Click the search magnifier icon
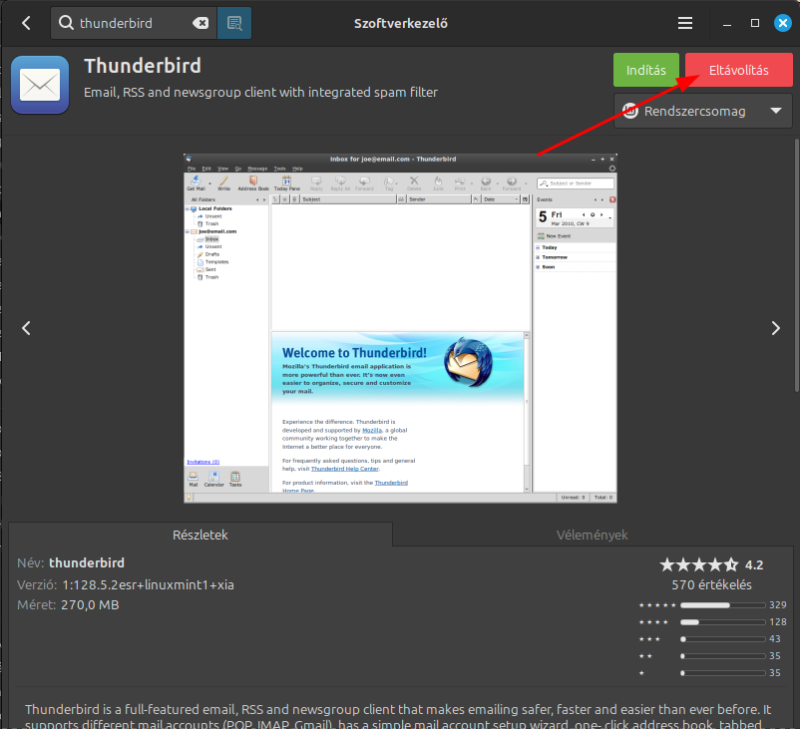Screen dimensions: 800x729 point(66,23)
